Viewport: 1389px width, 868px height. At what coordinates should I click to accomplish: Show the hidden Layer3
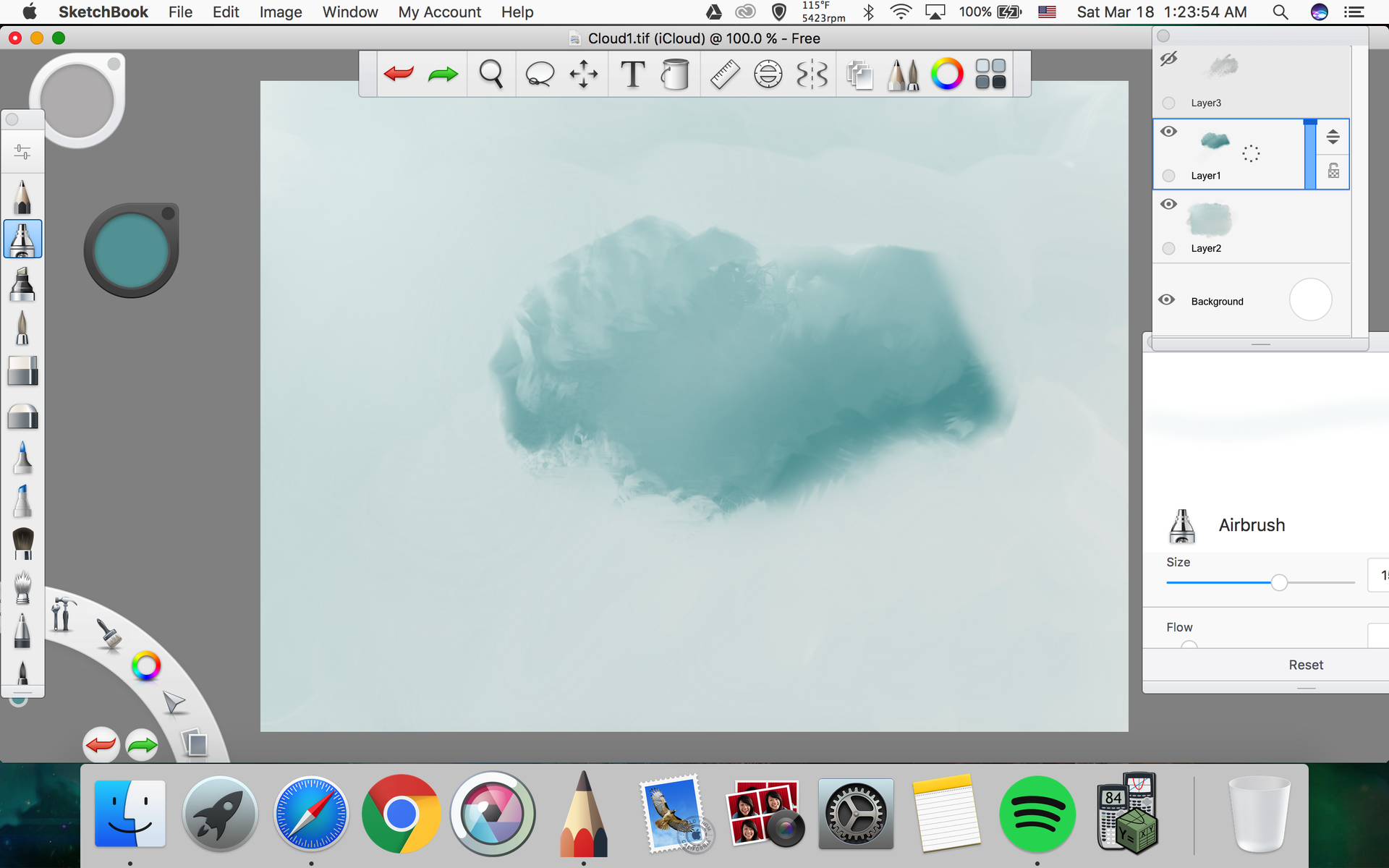tap(1168, 59)
